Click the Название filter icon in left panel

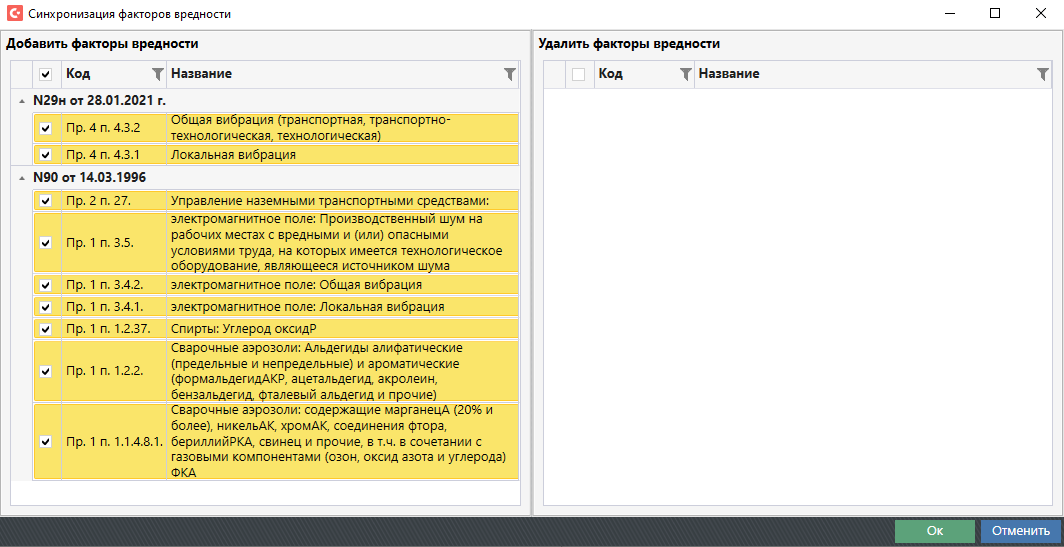[510, 74]
